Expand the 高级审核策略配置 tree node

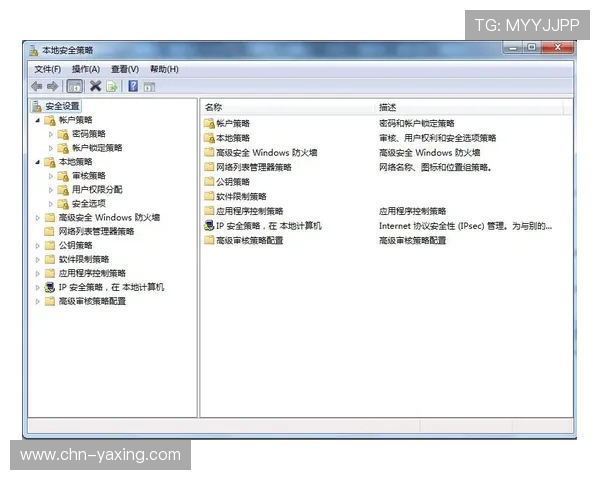pos(38,302)
